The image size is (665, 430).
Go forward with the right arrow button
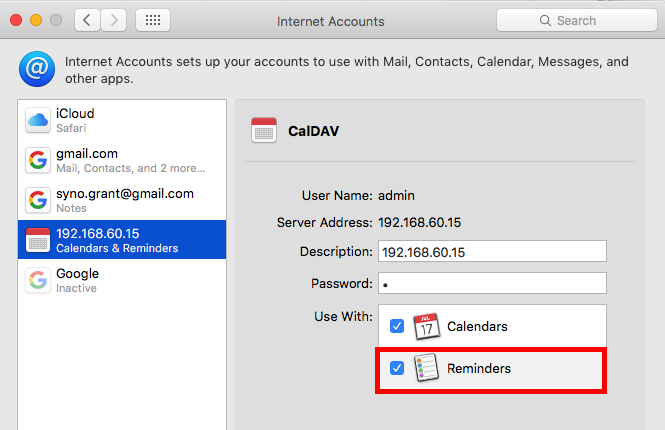tap(114, 20)
